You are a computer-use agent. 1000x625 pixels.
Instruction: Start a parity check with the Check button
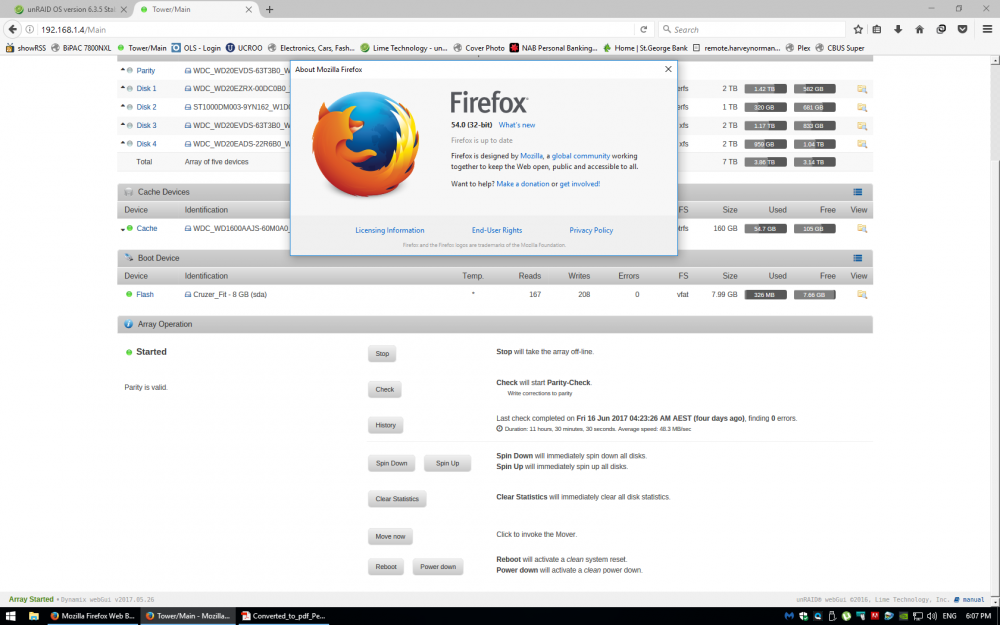[385, 390]
